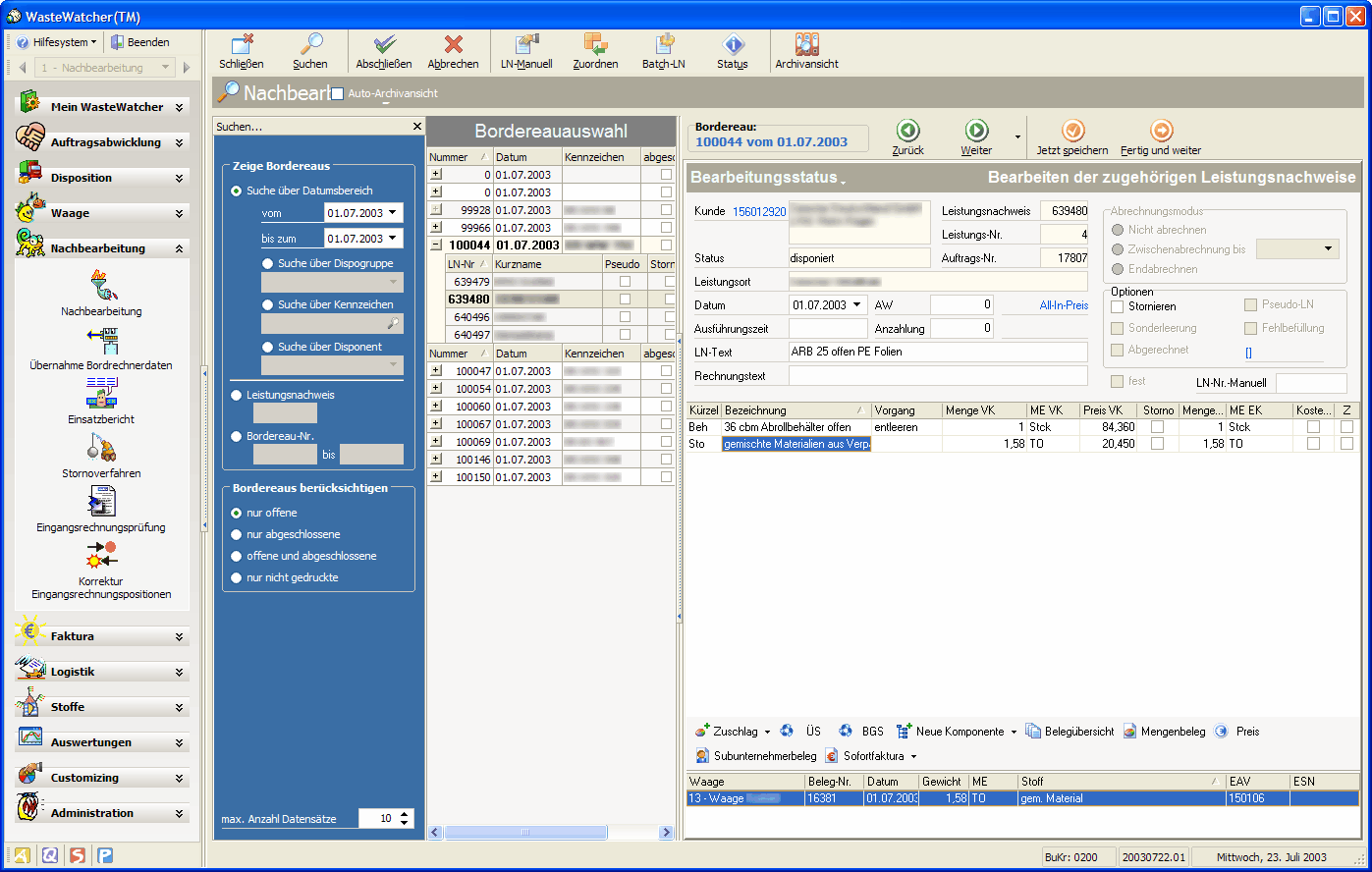Open the LN-Manuell tool
The width and height of the screenshot is (1372, 872).
tap(526, 45)
